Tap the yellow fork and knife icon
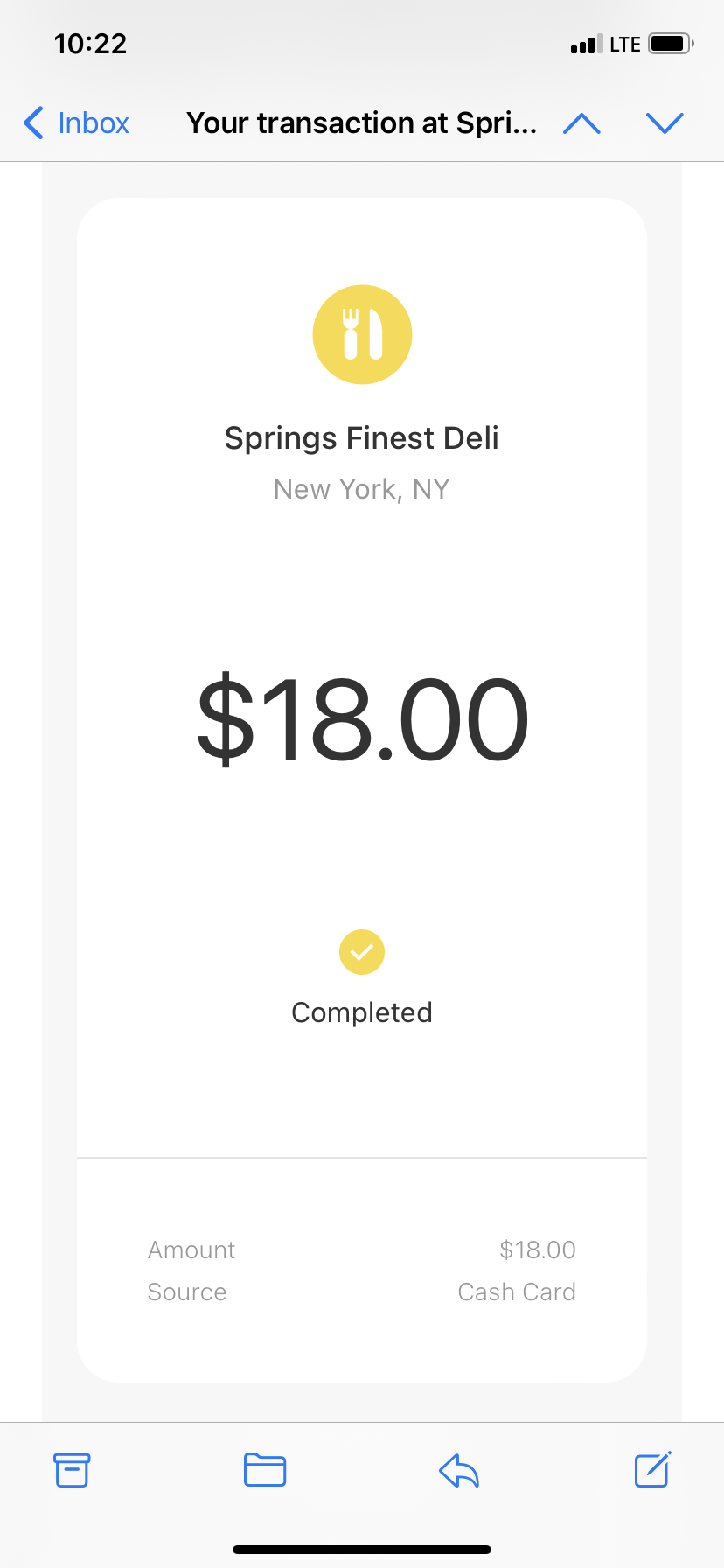Image resolution: width=724 pixels, height=1568 pixels. (362, 334)
